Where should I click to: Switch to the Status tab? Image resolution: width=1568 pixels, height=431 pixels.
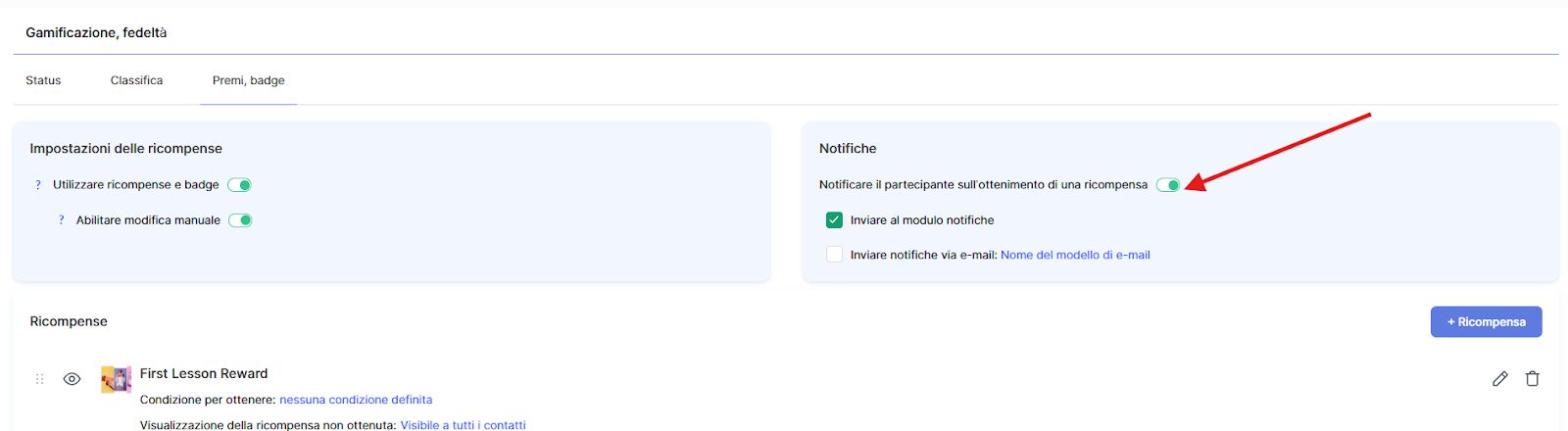(43, 80)
